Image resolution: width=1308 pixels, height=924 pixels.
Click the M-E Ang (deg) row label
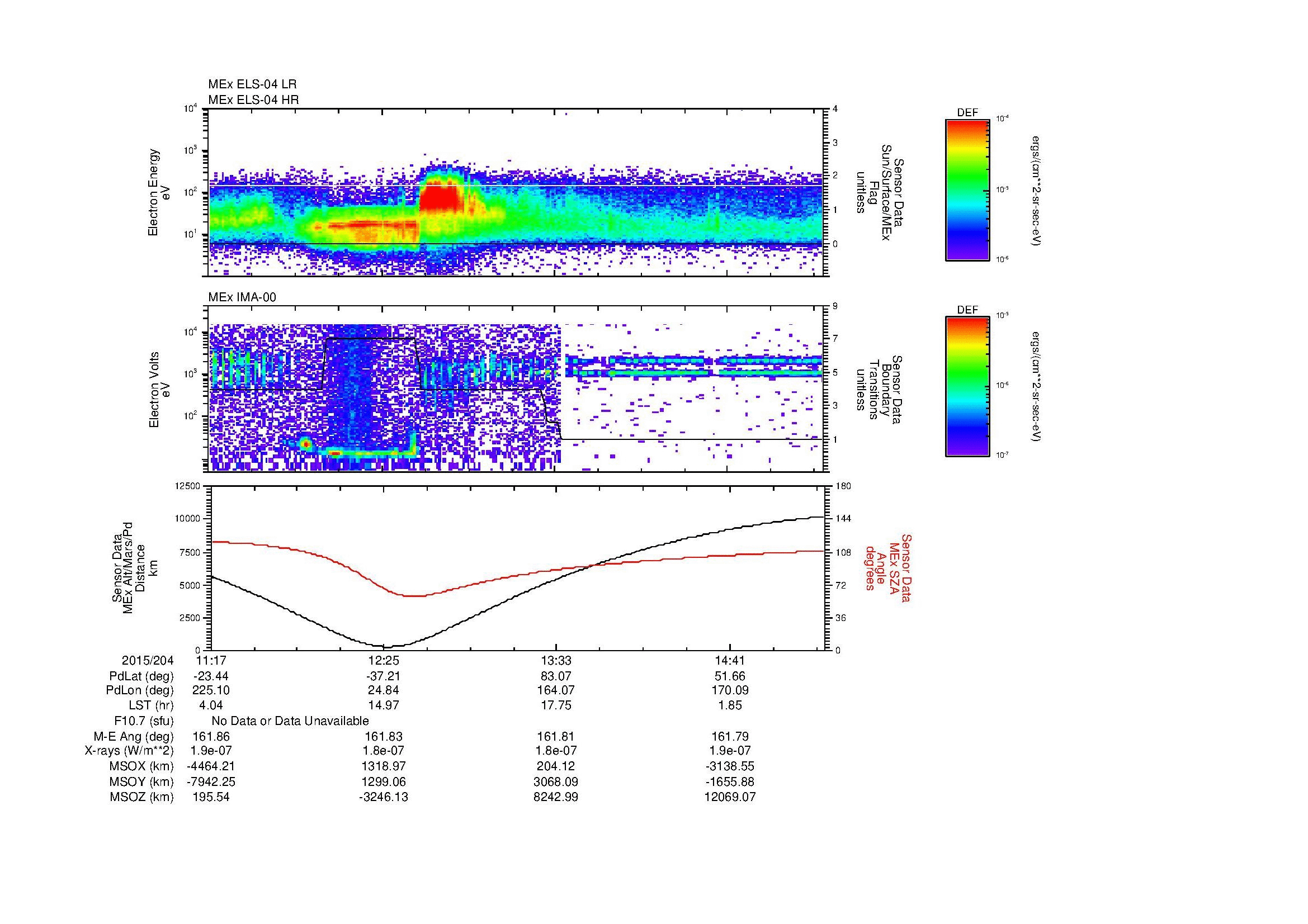click(x=134, y=737)
